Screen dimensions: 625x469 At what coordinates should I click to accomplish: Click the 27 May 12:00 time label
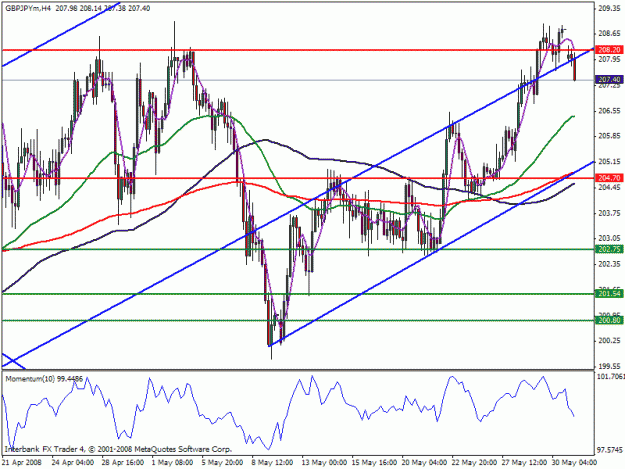tap(524, 463)
